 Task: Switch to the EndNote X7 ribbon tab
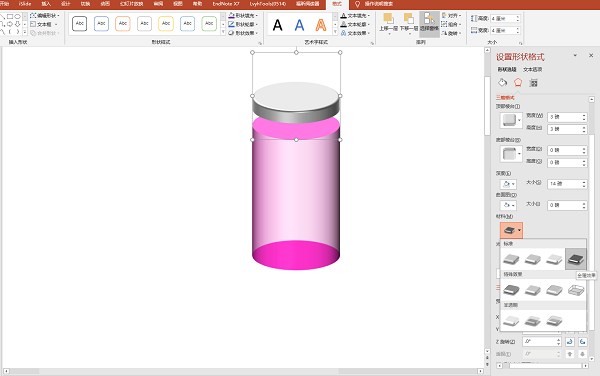tap(226, 4)
